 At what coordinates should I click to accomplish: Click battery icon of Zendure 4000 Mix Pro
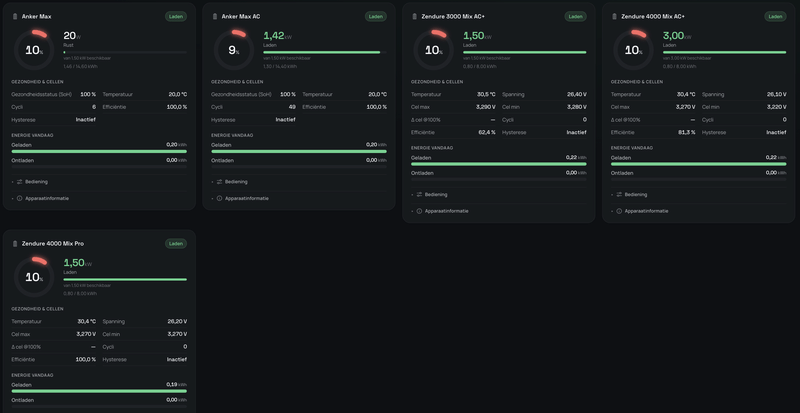[x=15, y=244]
